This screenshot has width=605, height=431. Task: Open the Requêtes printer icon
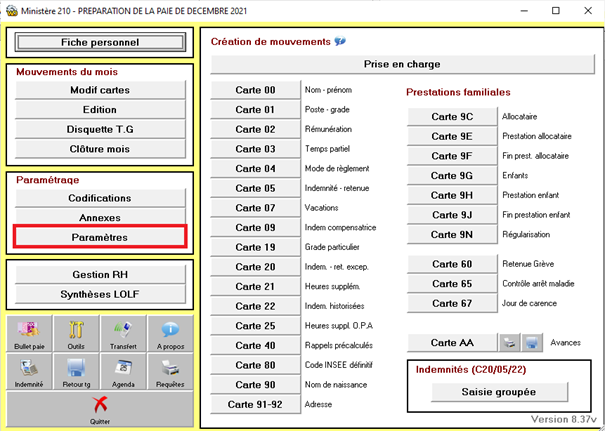pyautogui.click(x=169, y=372)
